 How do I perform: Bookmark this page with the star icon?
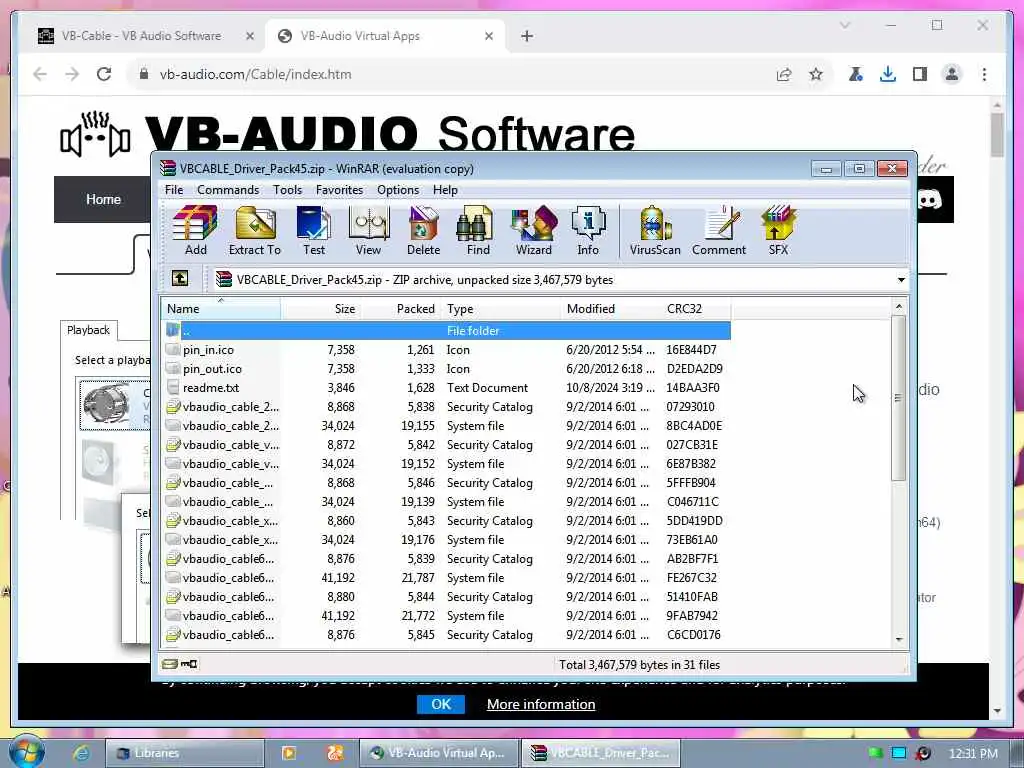(x=816, y=74)
